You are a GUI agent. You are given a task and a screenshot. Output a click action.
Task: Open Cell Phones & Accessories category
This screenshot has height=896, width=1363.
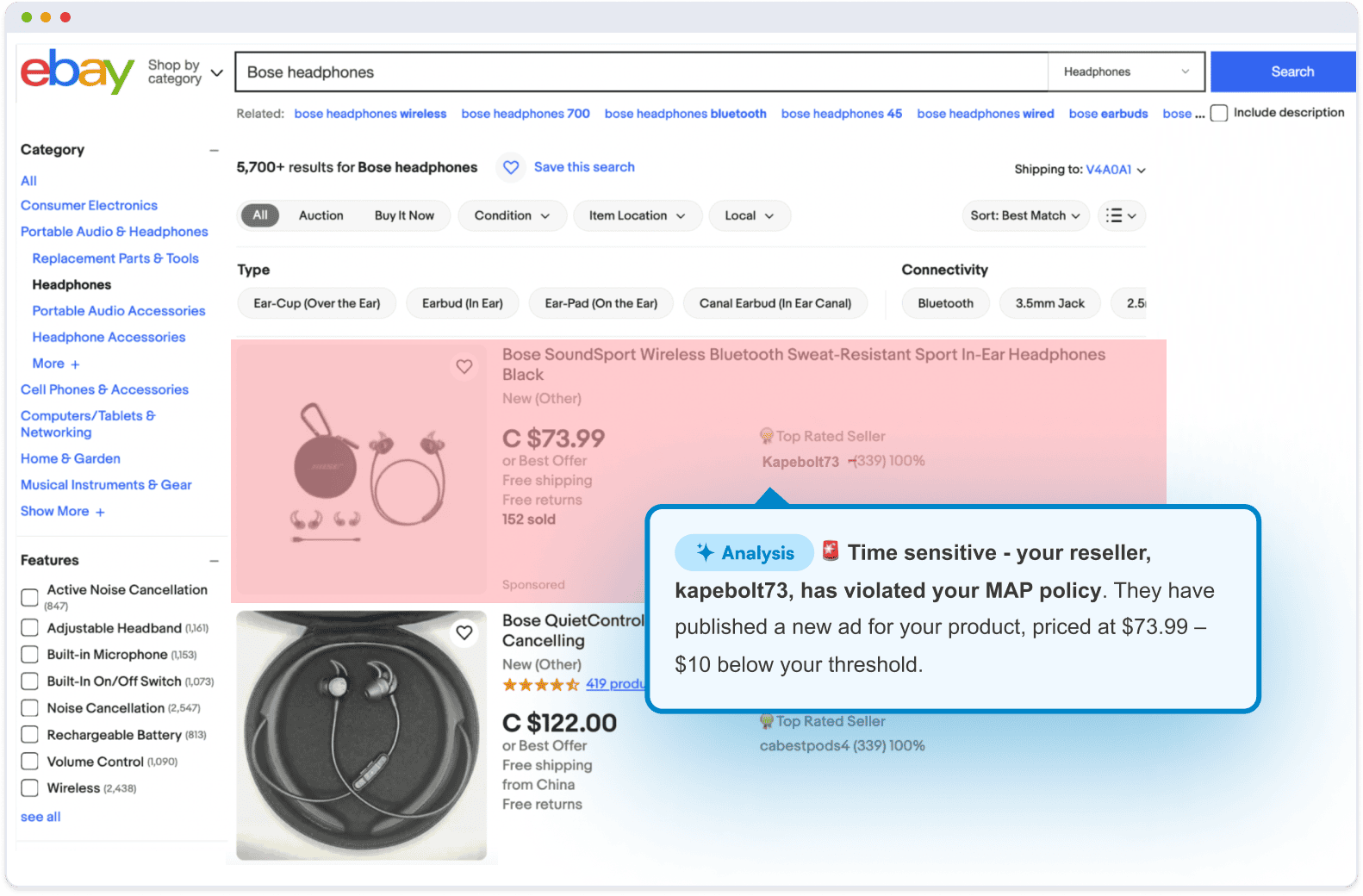pos(104,390)
